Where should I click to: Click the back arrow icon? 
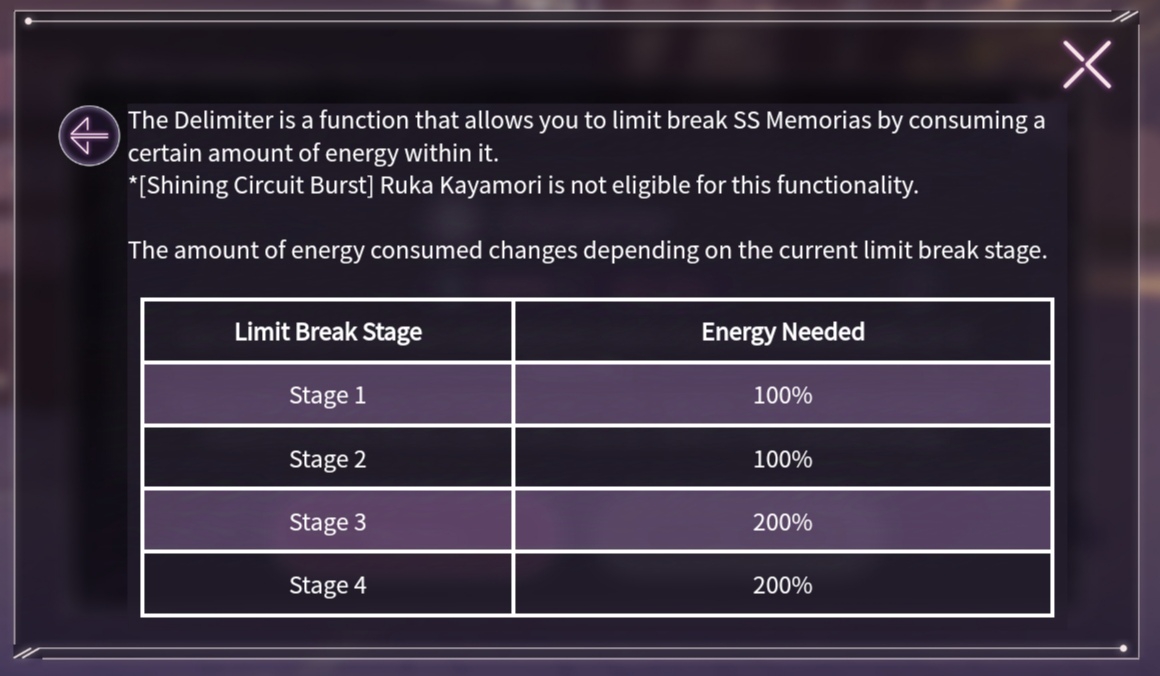click(x=89, y=136)
